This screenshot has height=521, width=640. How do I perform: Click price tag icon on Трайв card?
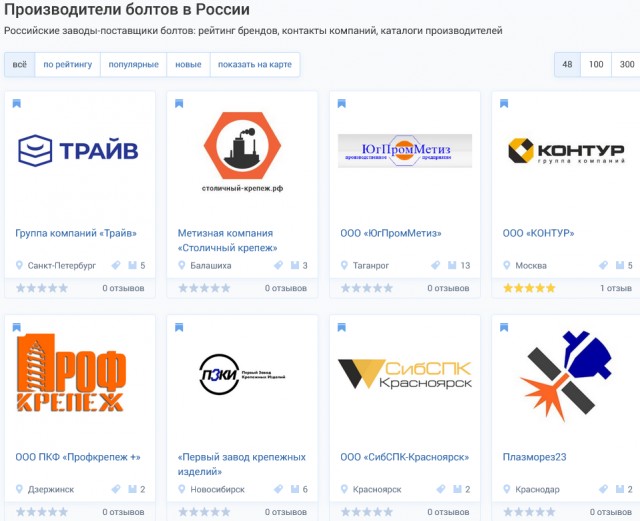tap(116, 265)
